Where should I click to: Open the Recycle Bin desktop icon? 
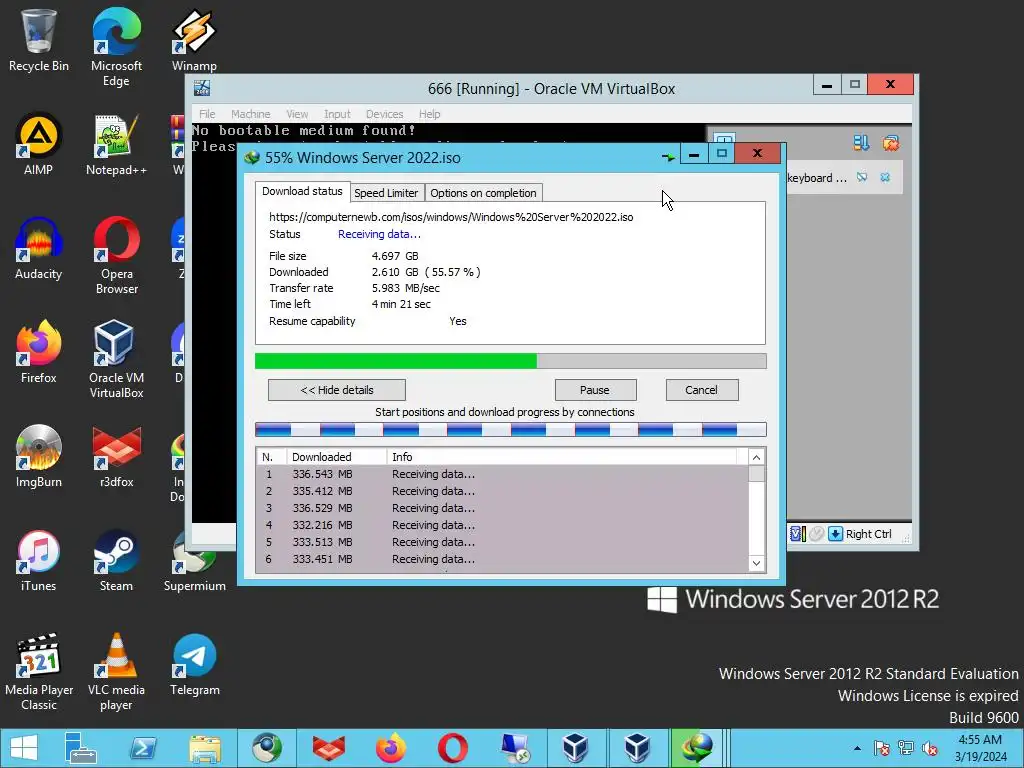click(x=39, y=40)
